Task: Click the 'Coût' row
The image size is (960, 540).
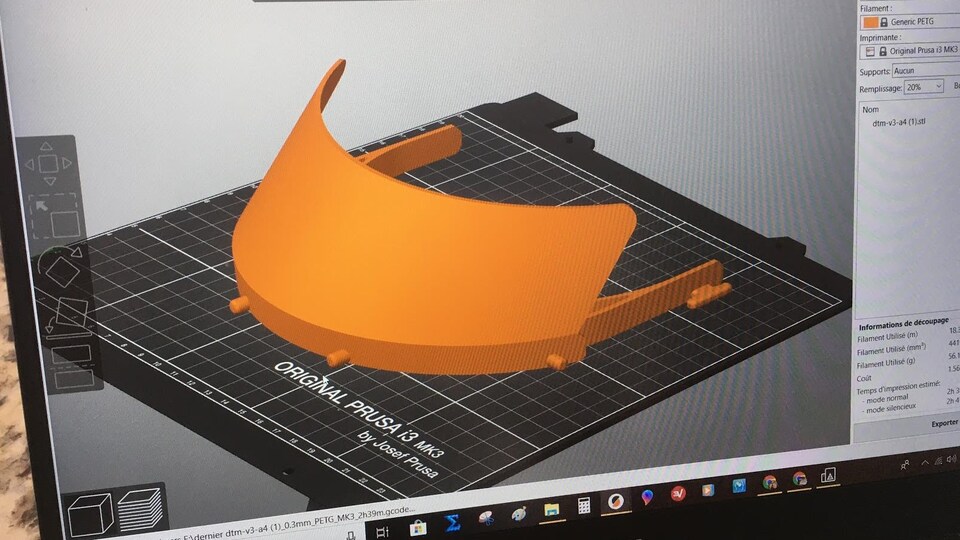Action: (864, 378)
